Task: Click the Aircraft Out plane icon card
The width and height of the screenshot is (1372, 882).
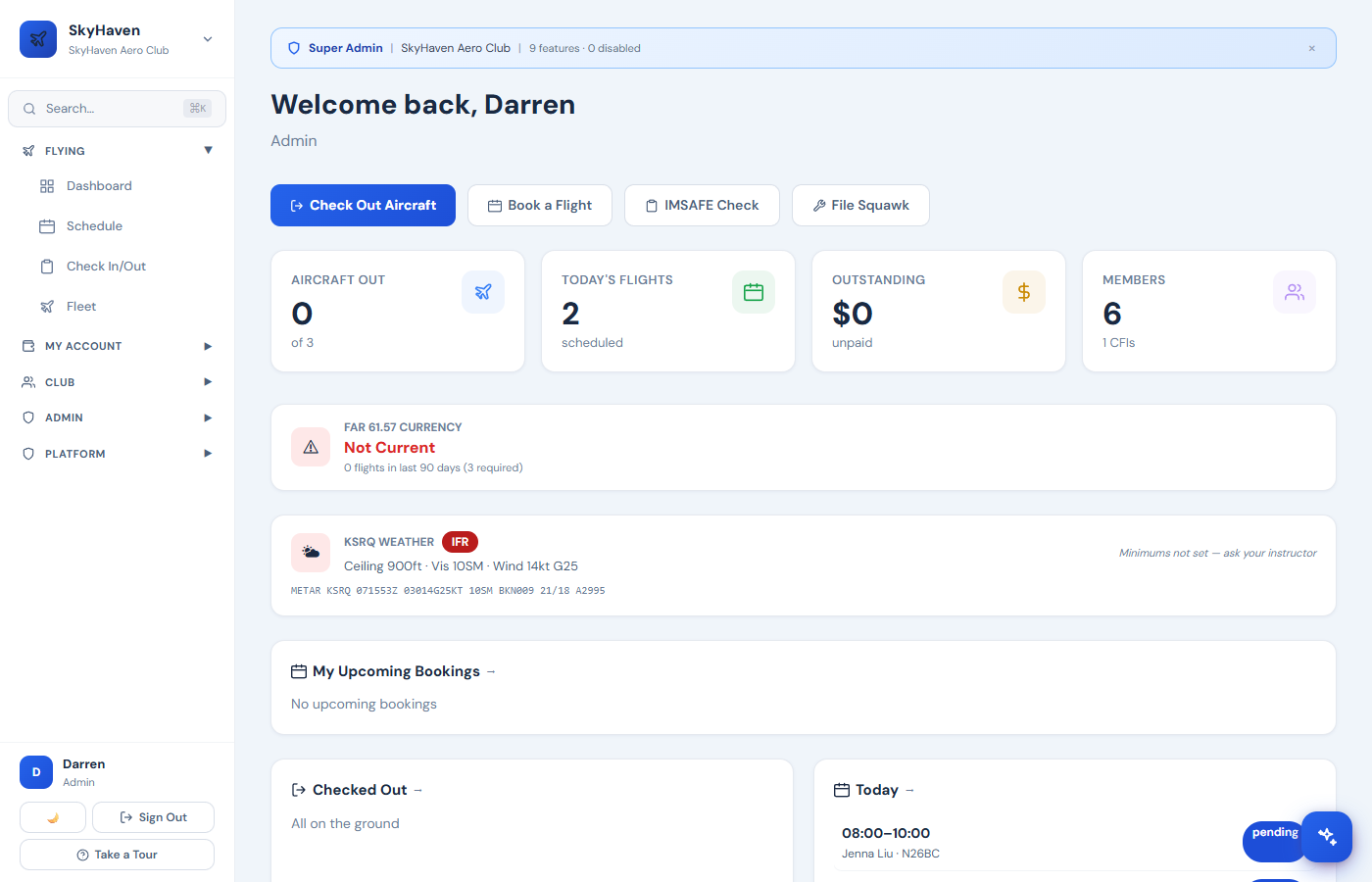Action: (483, 291)
